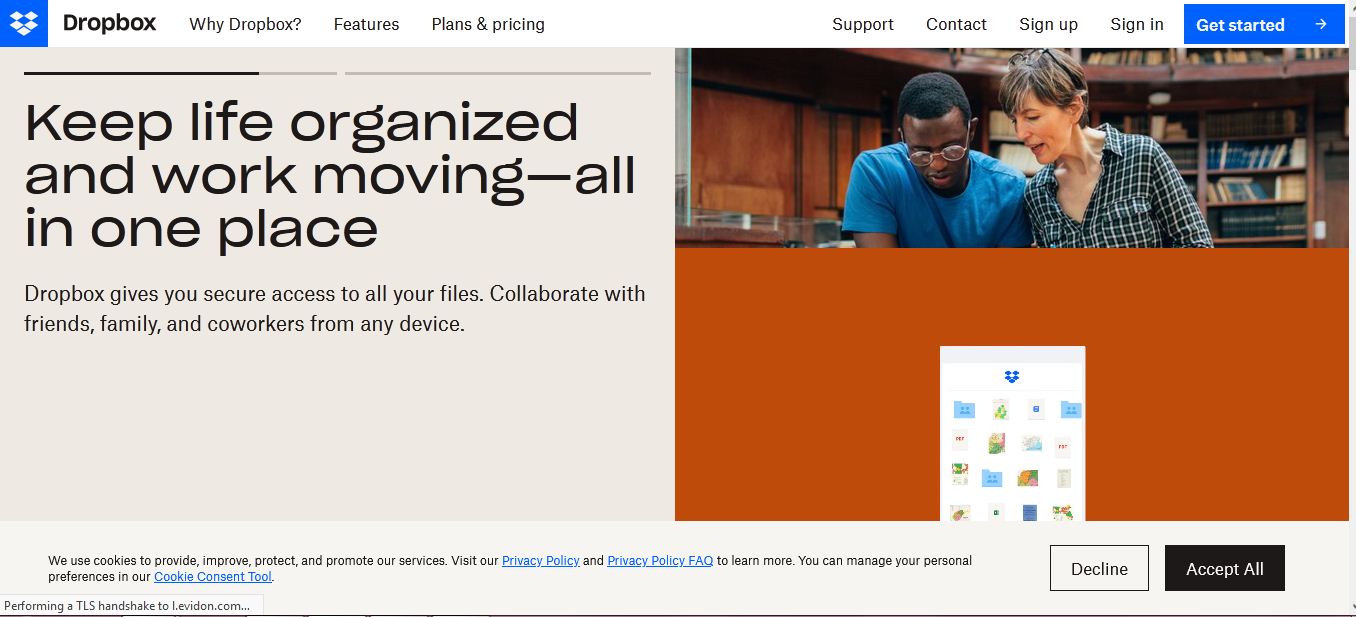Click the library photo of two people
1356x617 pixels.
[x=1012, y=147]
